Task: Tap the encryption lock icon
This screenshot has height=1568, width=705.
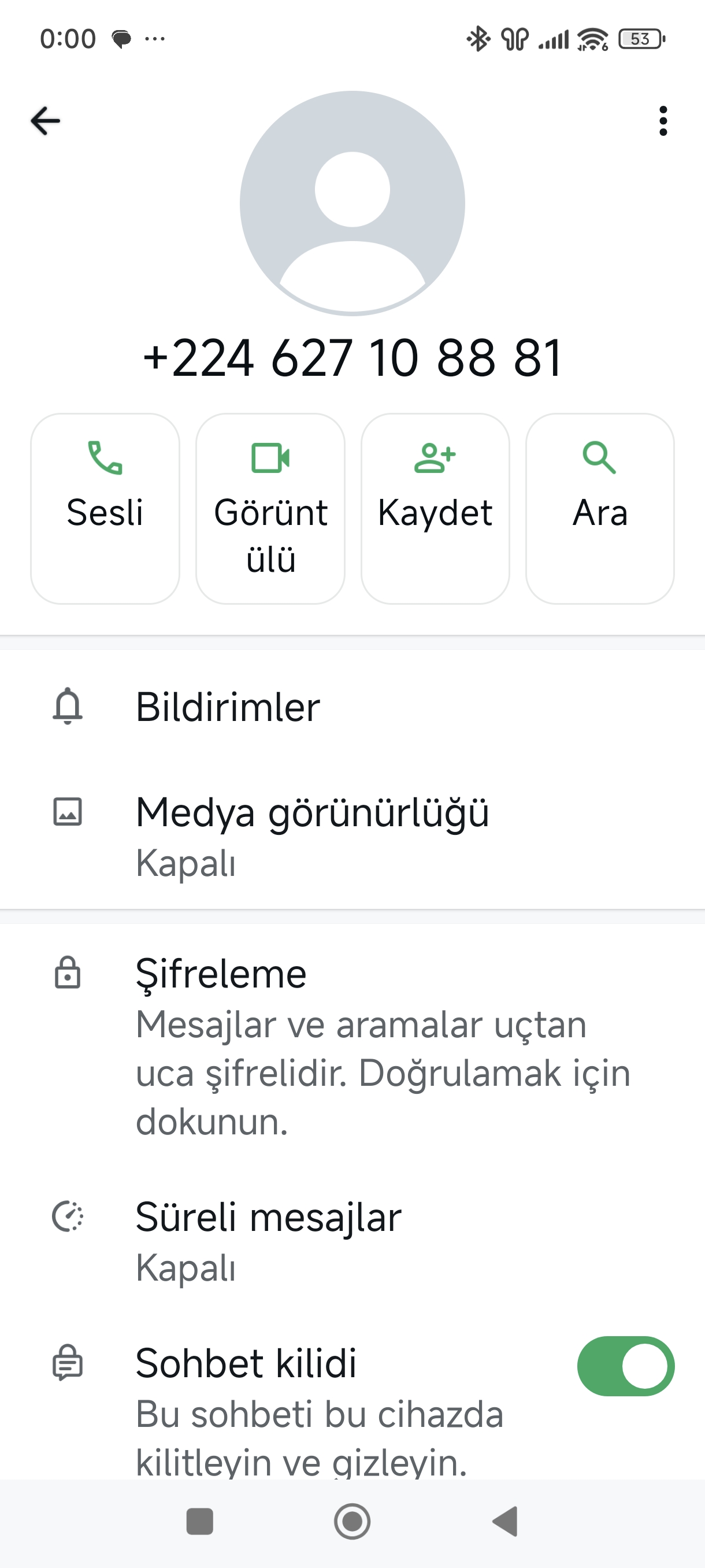Action: pos(68,972)
